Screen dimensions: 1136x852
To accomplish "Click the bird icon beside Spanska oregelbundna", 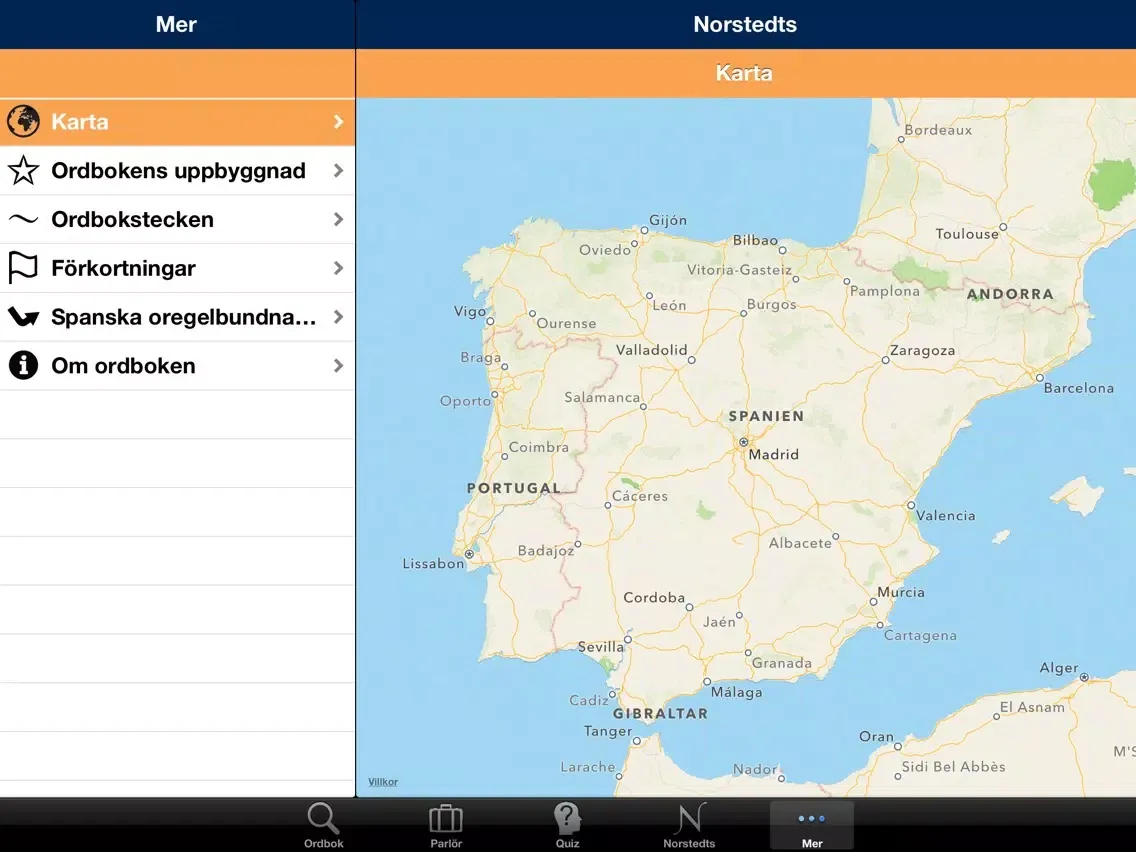I will click(x=23, y=317).
